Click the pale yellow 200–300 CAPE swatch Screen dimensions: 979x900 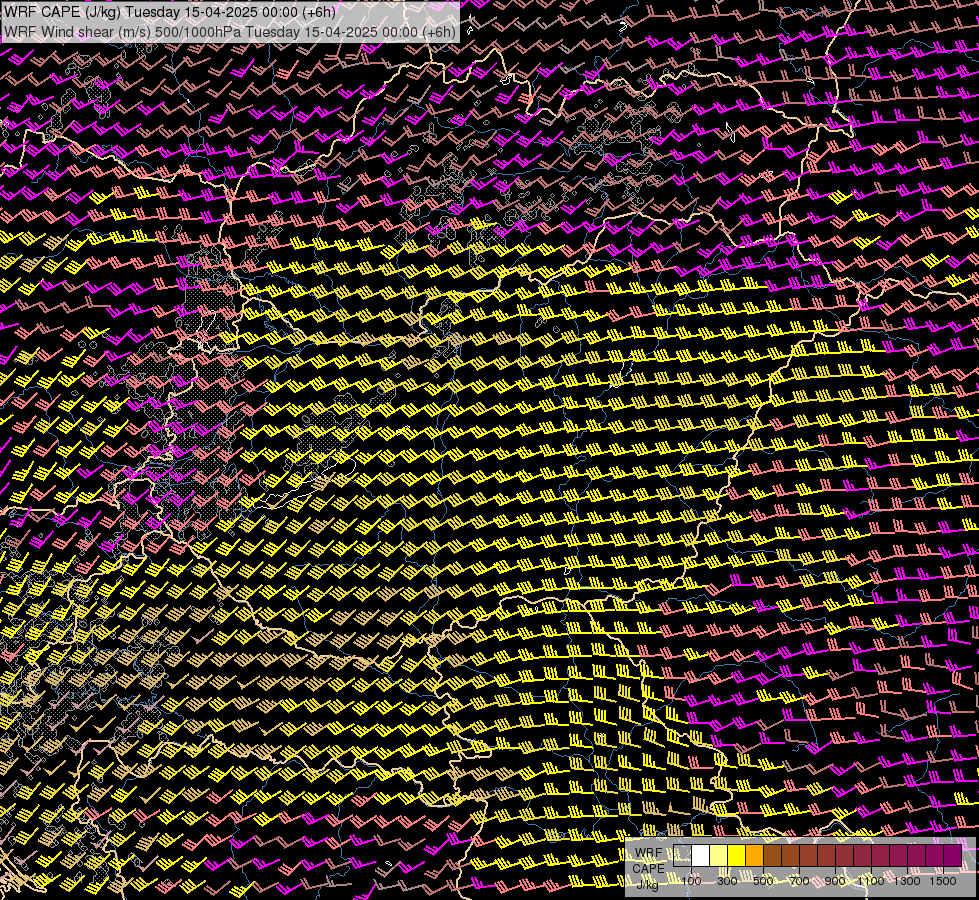[719, 856]
